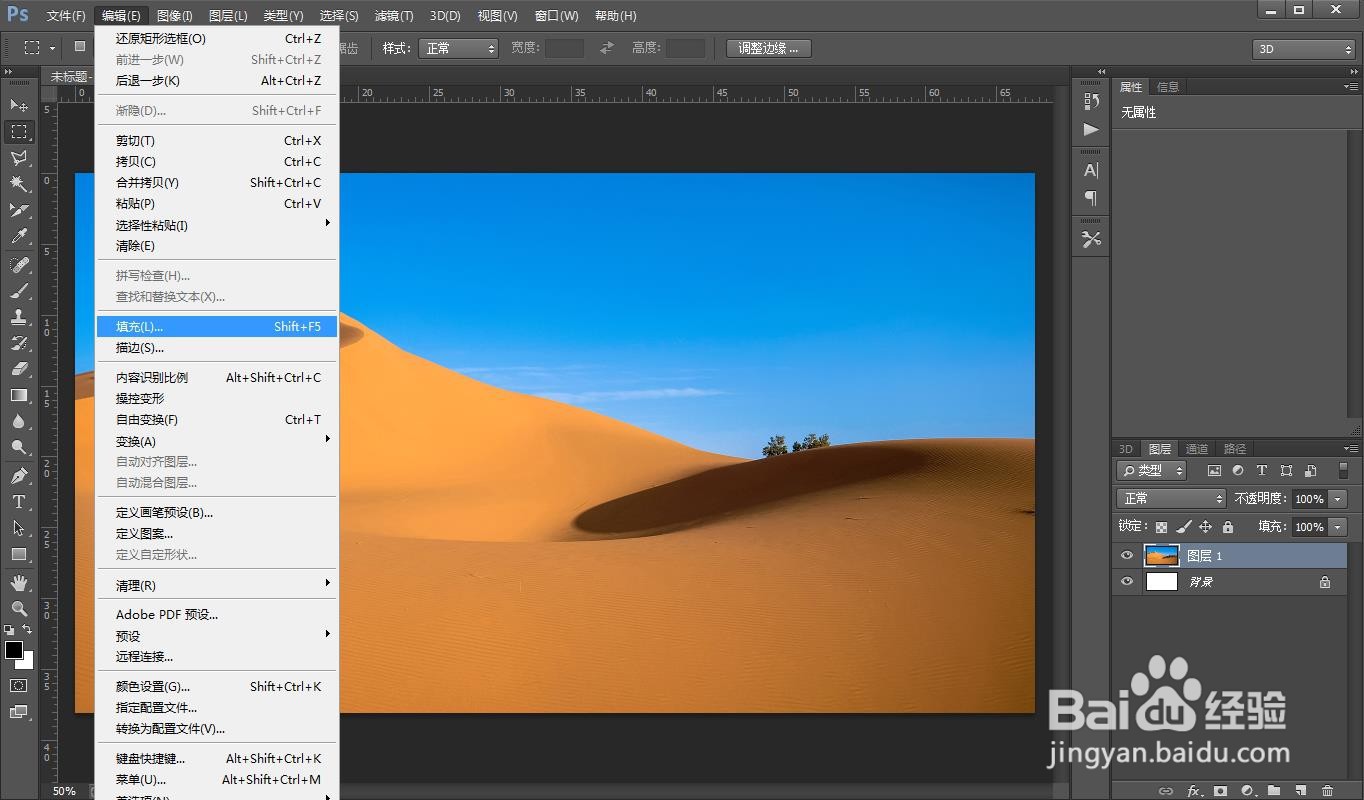The width and height of the screenshot is (1364, 800).
Task: Toggle lock image pixels brush icon
Action: 1183,527
